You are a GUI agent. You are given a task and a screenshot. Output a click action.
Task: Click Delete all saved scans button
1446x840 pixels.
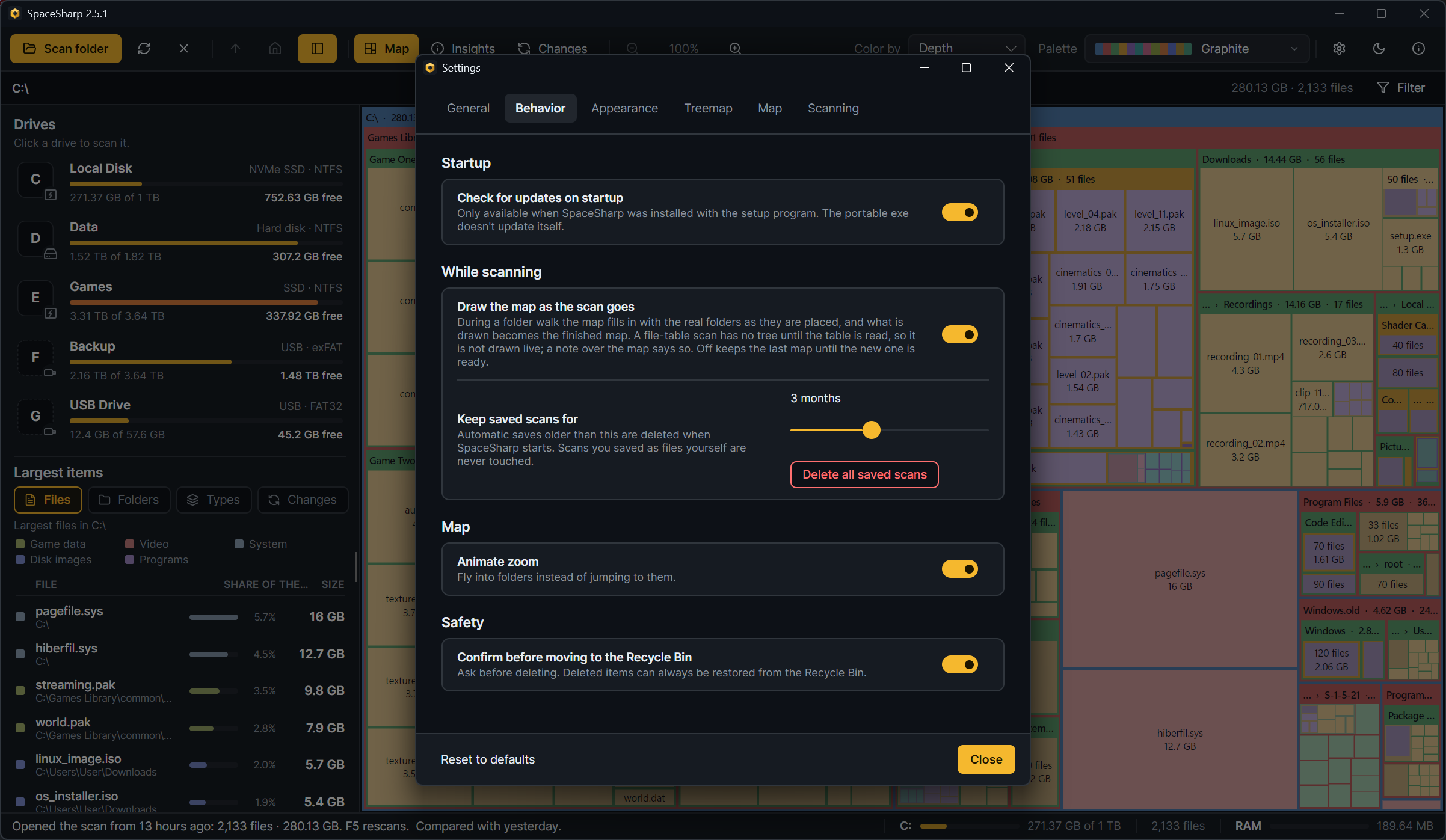864,474
